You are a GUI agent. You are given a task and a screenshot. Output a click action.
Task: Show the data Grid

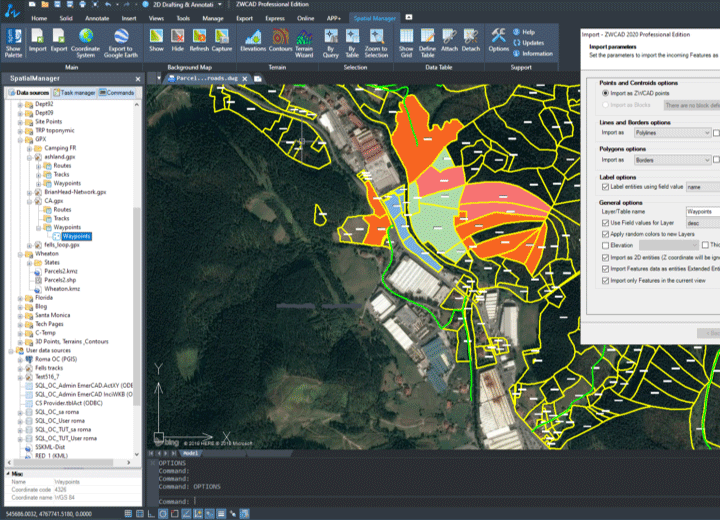click(406, 43)
